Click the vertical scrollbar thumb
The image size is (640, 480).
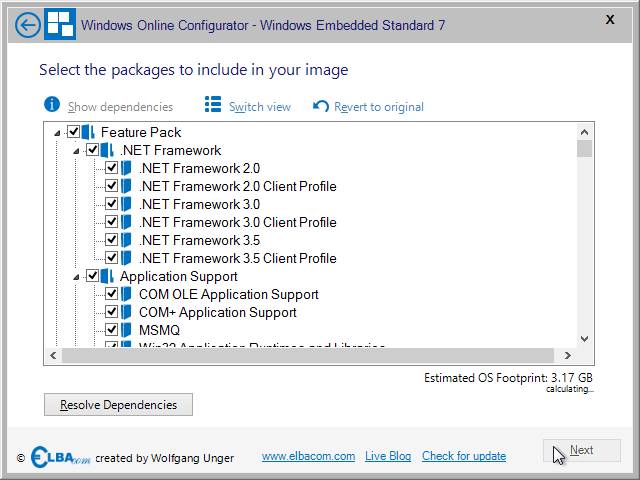click(584, 148)
